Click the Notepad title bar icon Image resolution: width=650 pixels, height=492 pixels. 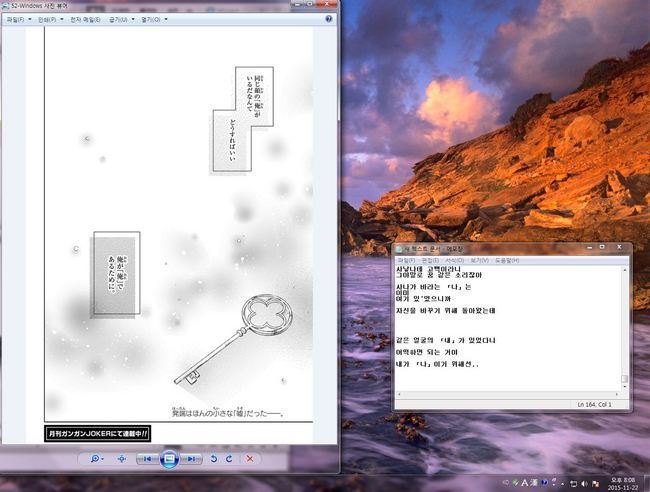[399, 249]
